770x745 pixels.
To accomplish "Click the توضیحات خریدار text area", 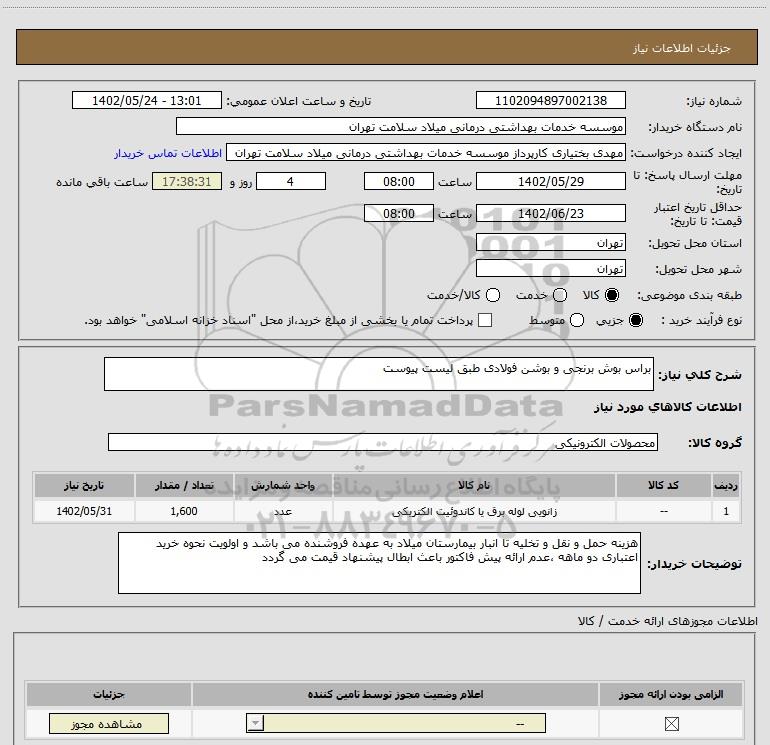I will point(379,563).
